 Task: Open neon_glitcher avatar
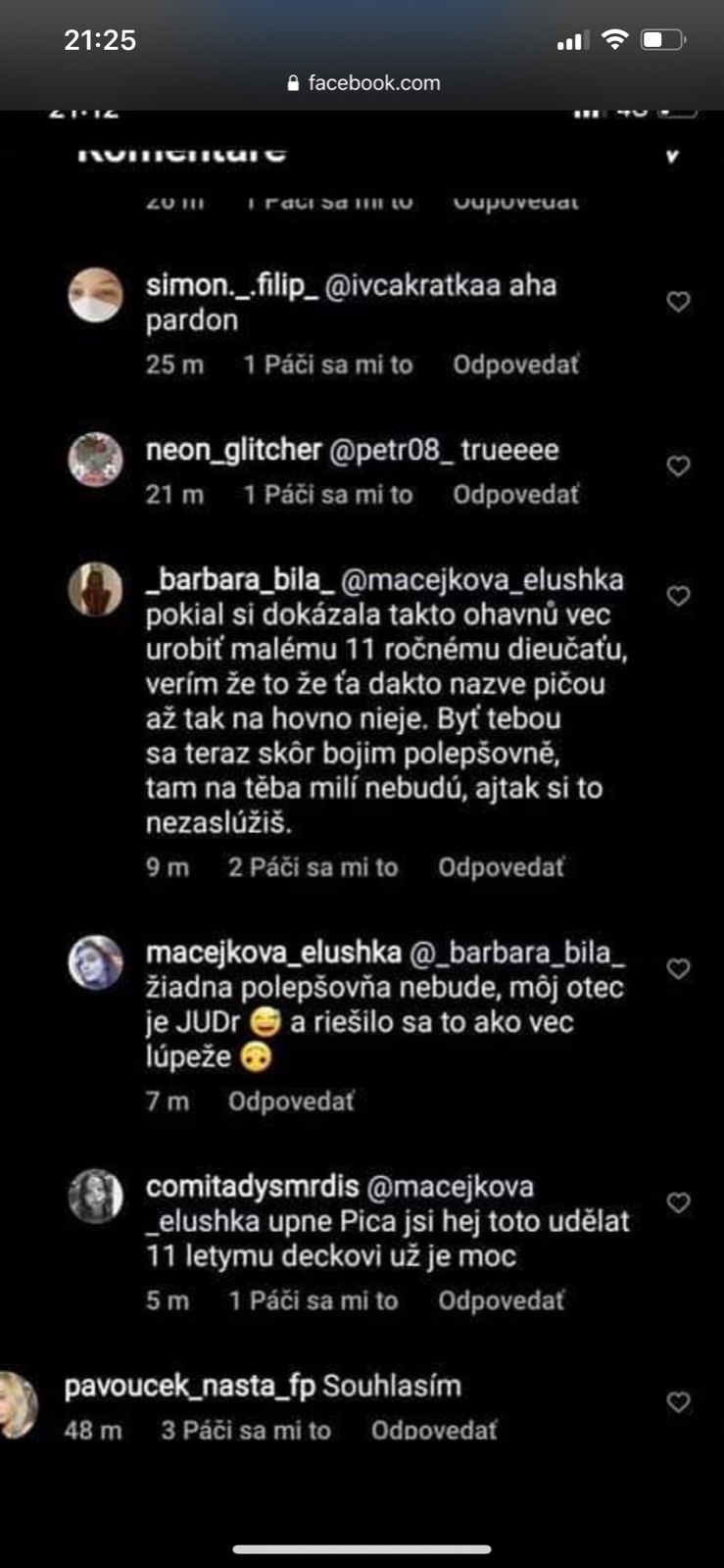click(95, 459)
